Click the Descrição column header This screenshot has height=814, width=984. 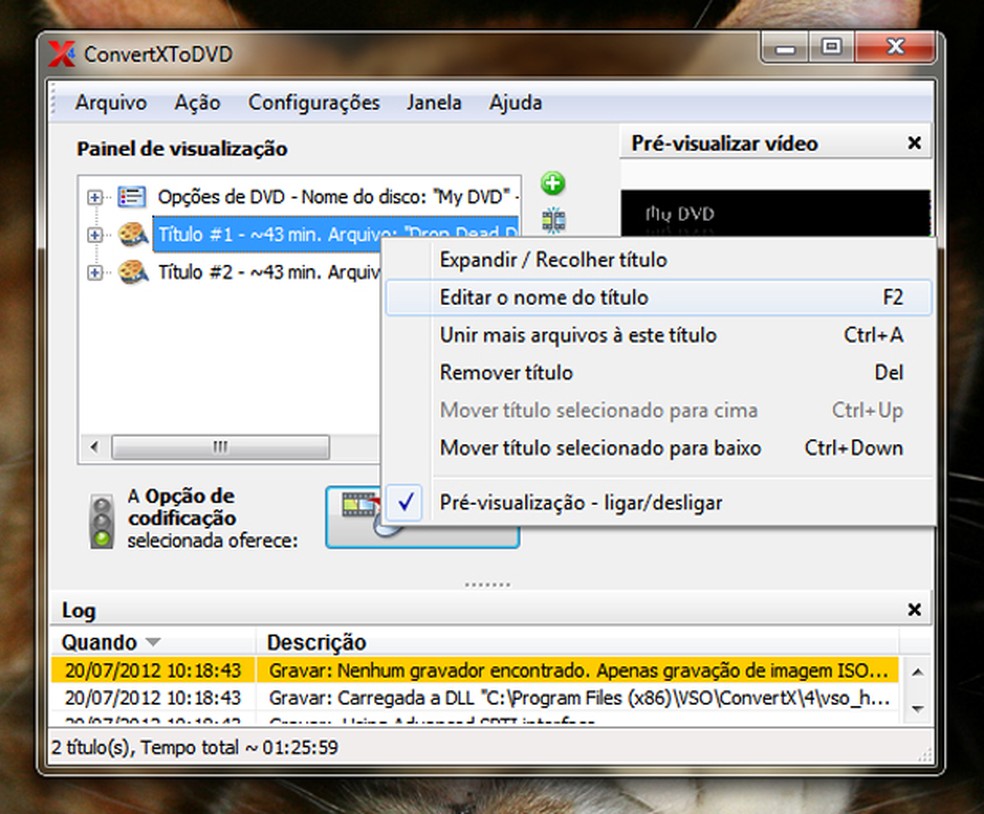577,642
